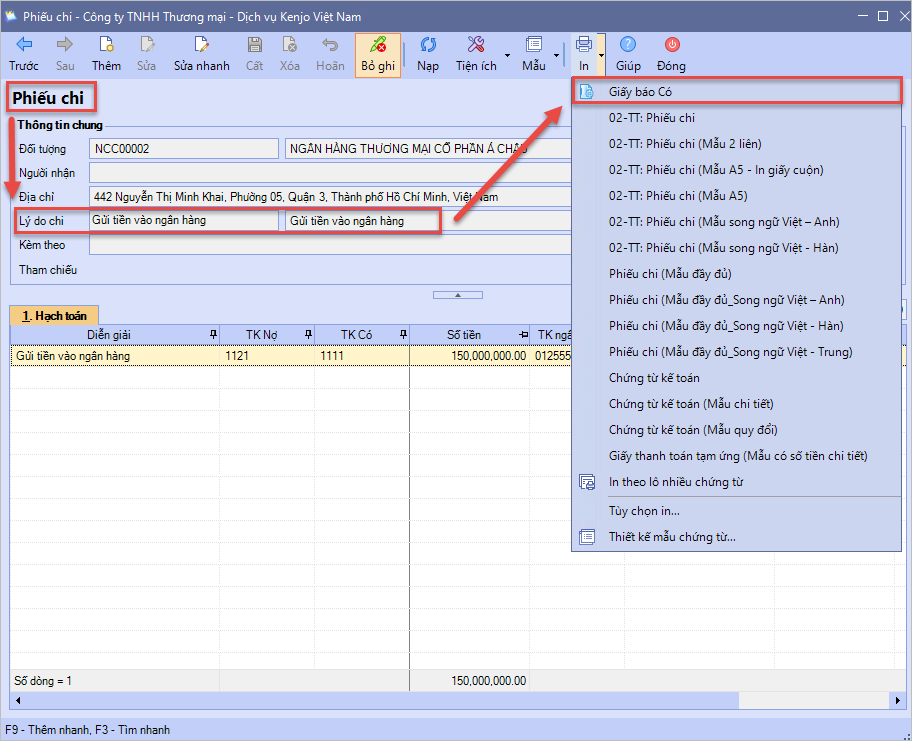The height and width of the screenshot is (741, 912).
Task: Click the Sửa nhanh quick edit icon
Action: [x=201, y=45]
